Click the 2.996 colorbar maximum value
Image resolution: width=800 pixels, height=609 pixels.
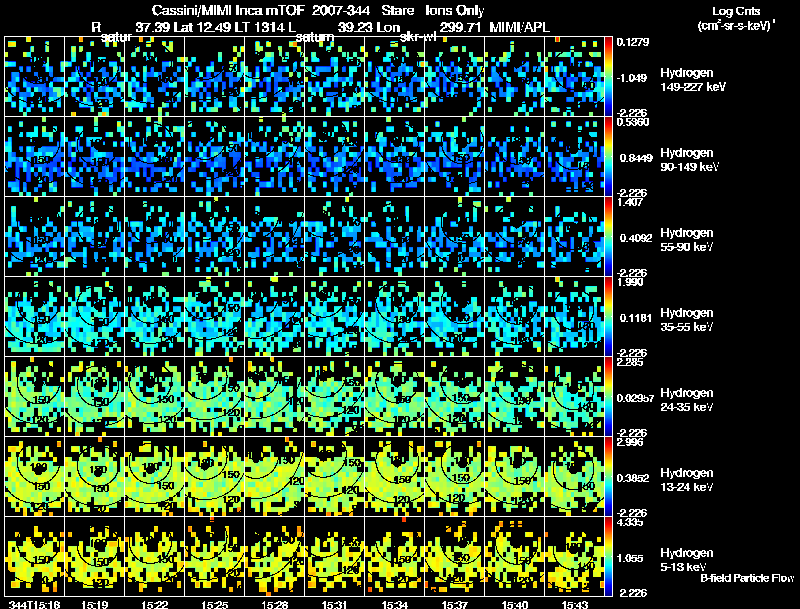[630, 442]
